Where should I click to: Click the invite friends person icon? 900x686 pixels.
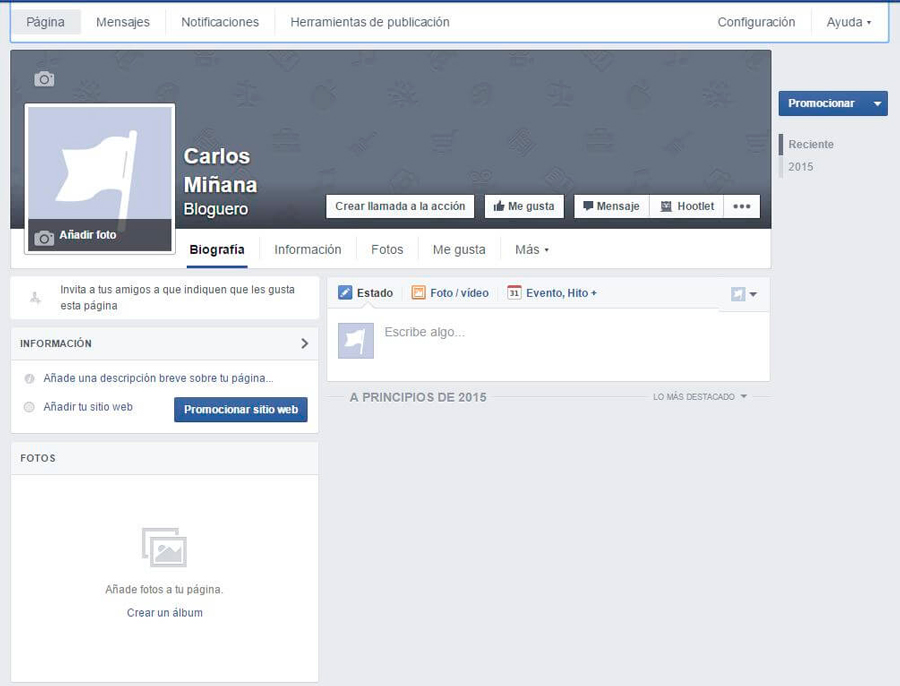click(35, 297)
